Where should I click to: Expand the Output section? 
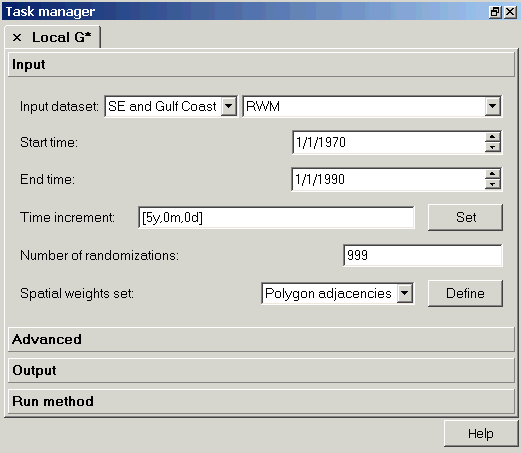(x=261, y=370)
